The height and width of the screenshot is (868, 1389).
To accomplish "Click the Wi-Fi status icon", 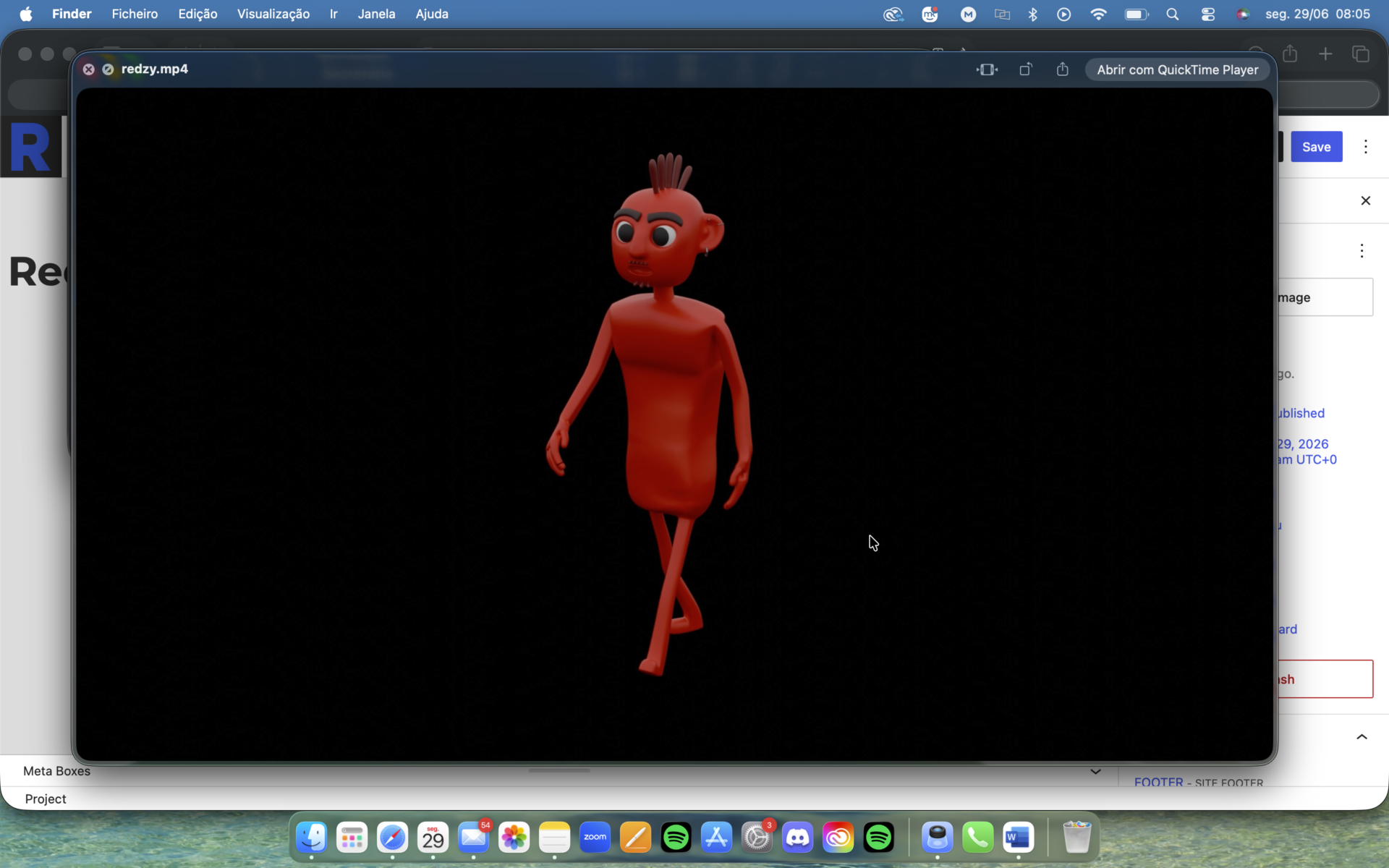I will (x=1098, y=14).
